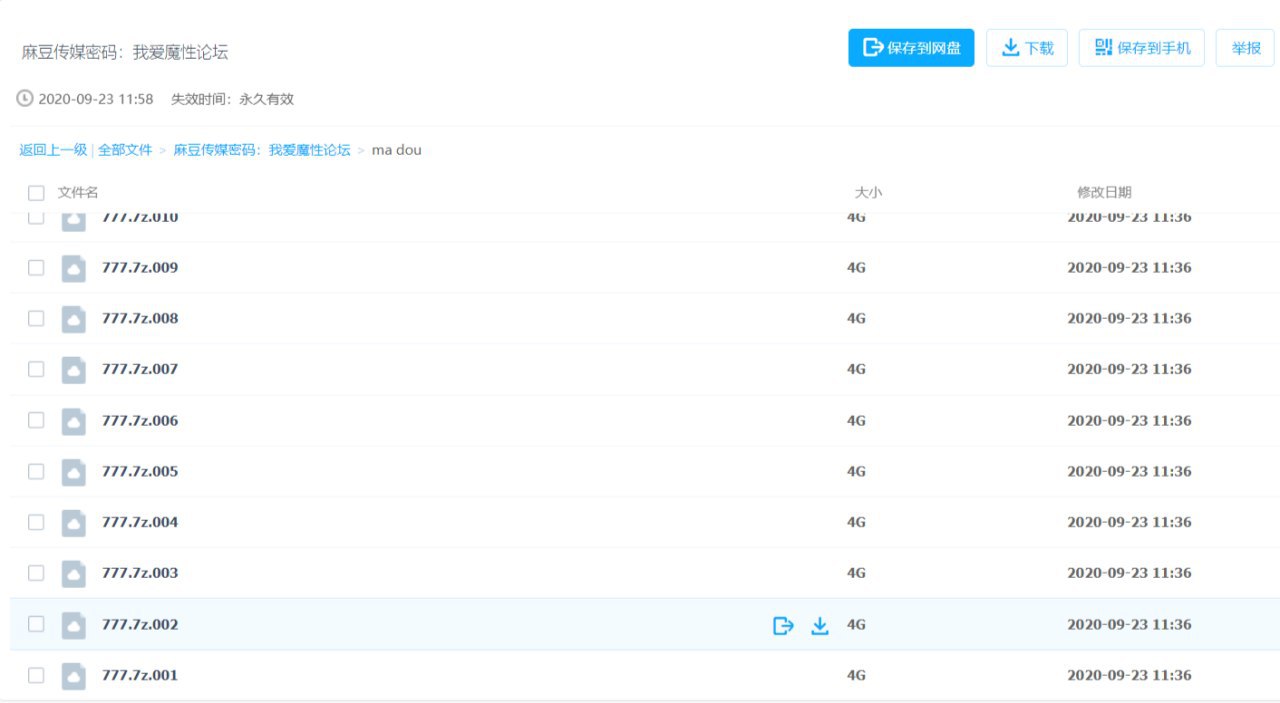Go back via 返回上一级 link
Image resolution: width=1280 pixels, height=703 pixels.
pyautogui.click(x=53, y=150)
